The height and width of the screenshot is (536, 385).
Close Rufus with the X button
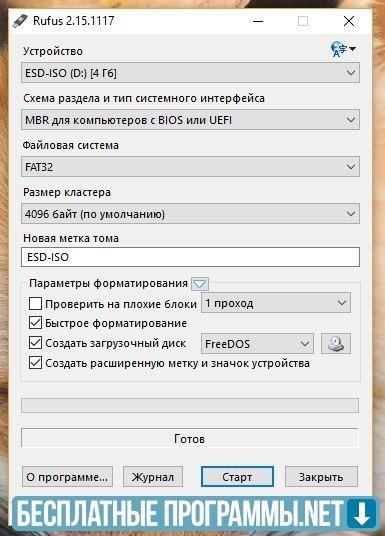349,21
